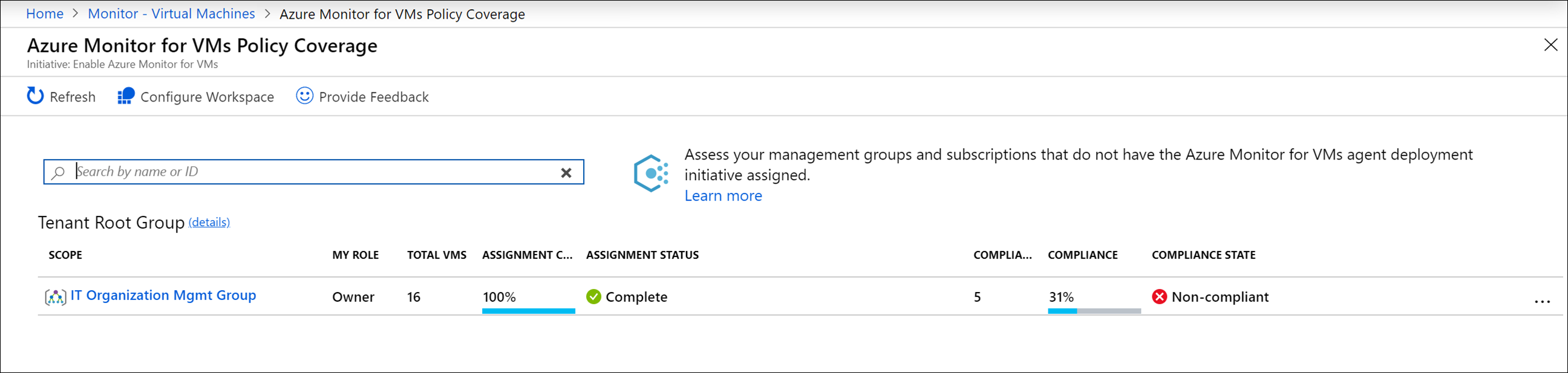Navigate to Monitor - Virtual Machines breadcrumb
This screenshot has width=1568, height=373.
171,14
